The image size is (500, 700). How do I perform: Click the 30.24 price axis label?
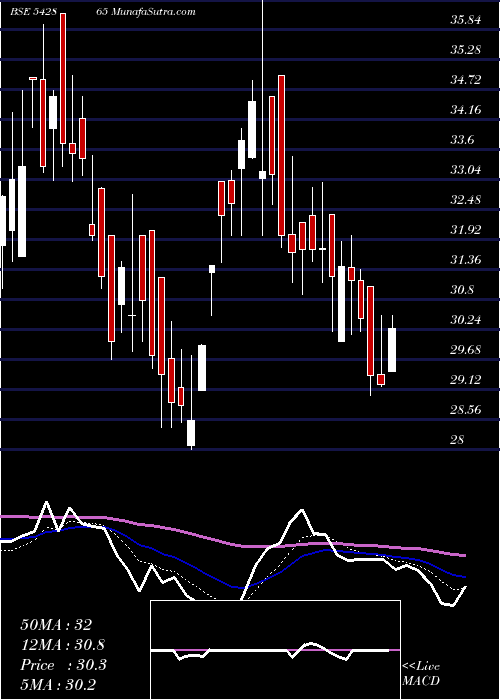pyautogui.click(x=466, y=320)
